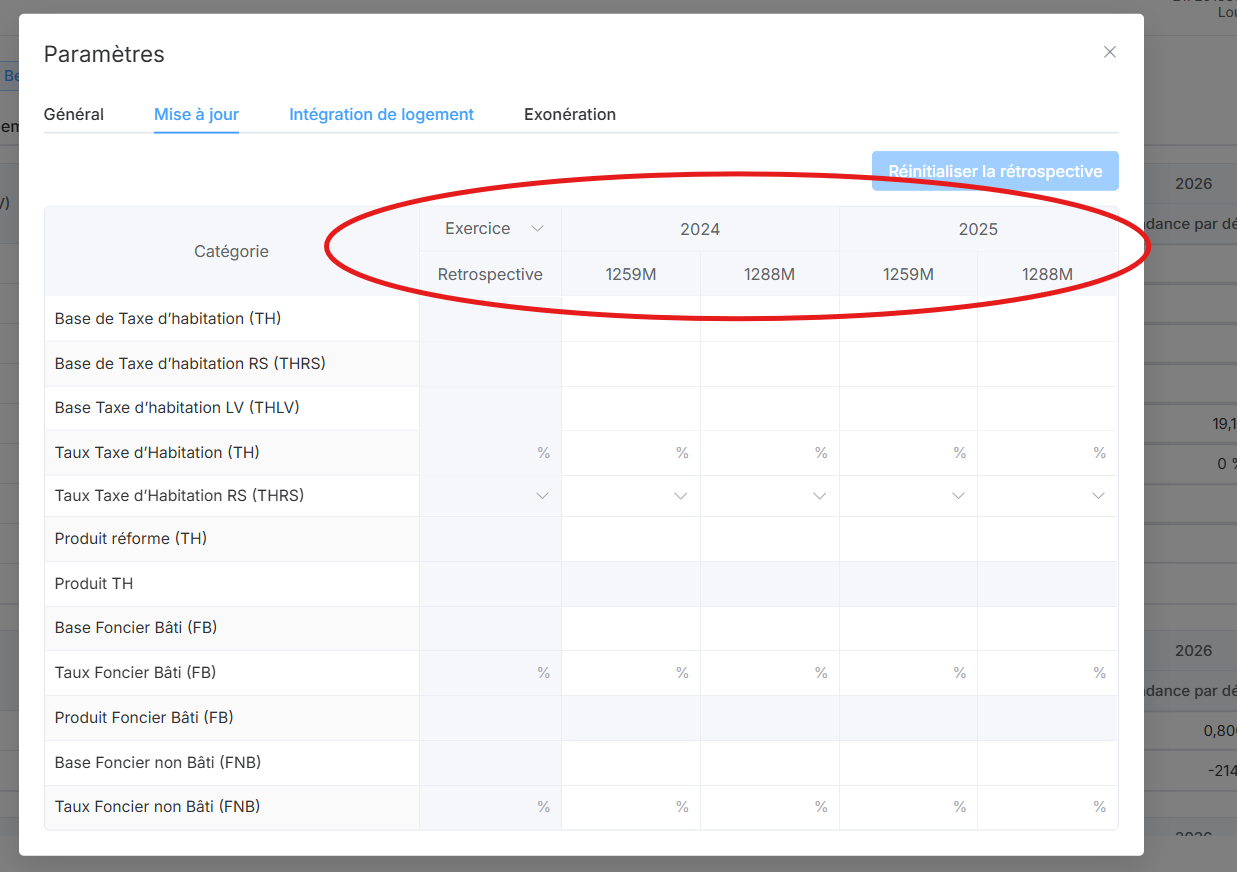Open Taux TH RS dropdown for 2025 1288M
This screenshot has width=1237, height=872.
tap(1047, 496)
